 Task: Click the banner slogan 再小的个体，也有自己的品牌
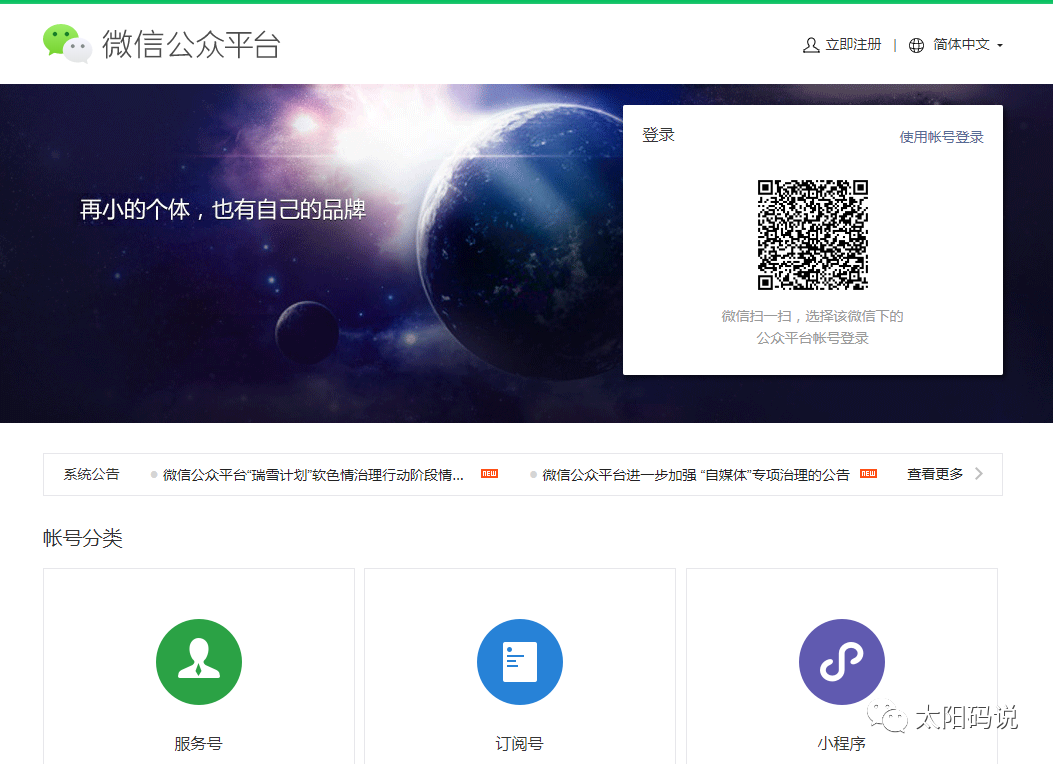click(x=223, y=209)
